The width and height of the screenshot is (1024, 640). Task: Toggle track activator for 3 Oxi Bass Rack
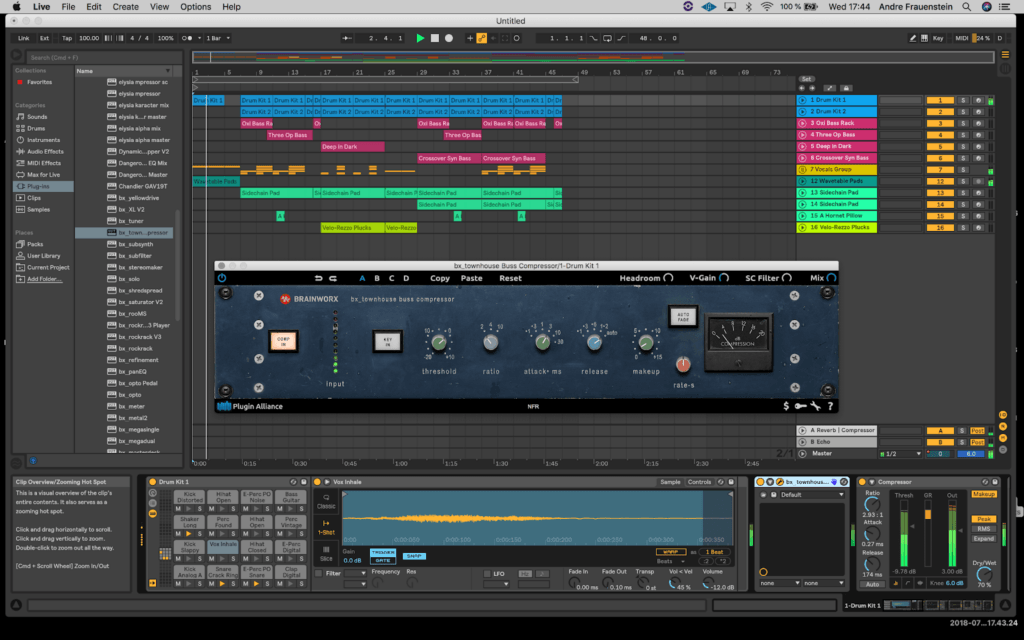940,123
